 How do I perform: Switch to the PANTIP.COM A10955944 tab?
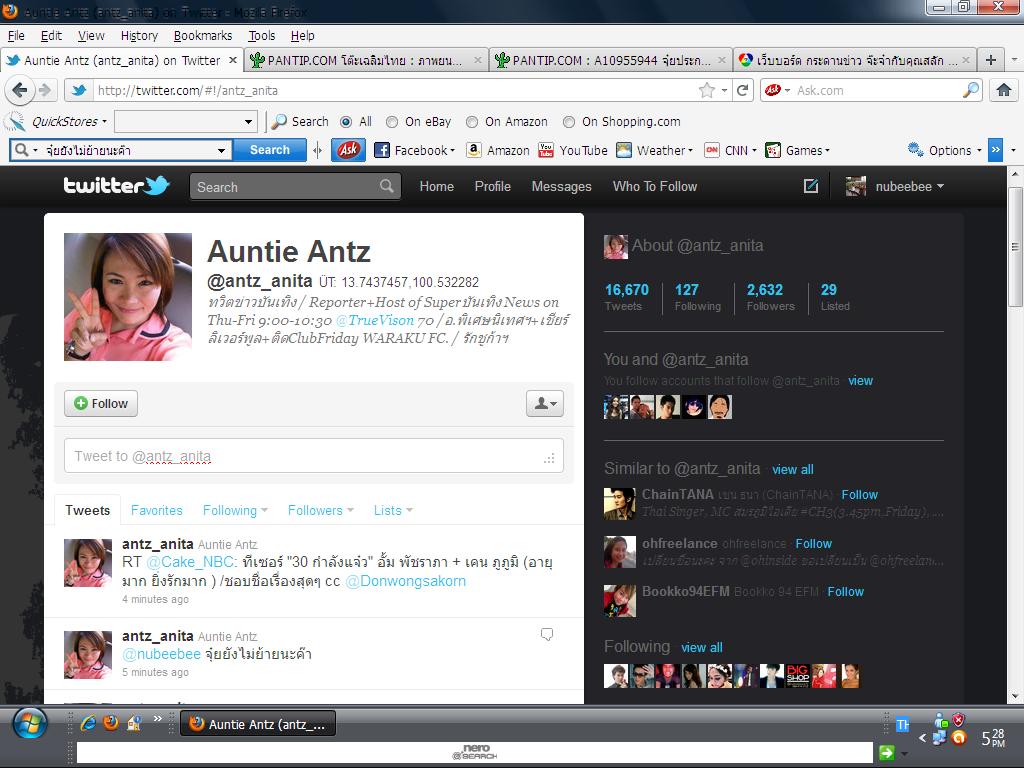[x=610, y=60]
